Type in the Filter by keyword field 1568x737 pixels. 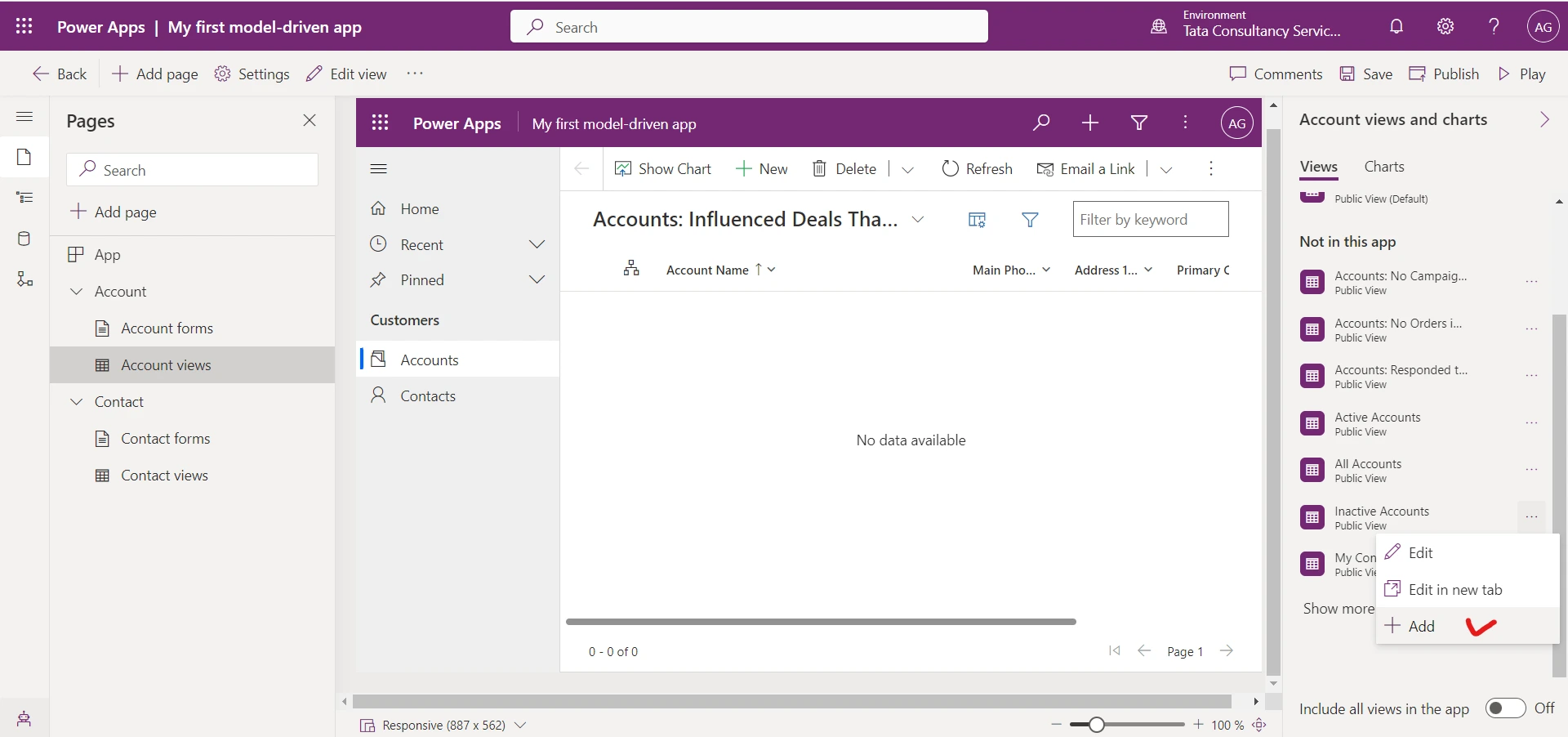click(x=1150, y=219)
